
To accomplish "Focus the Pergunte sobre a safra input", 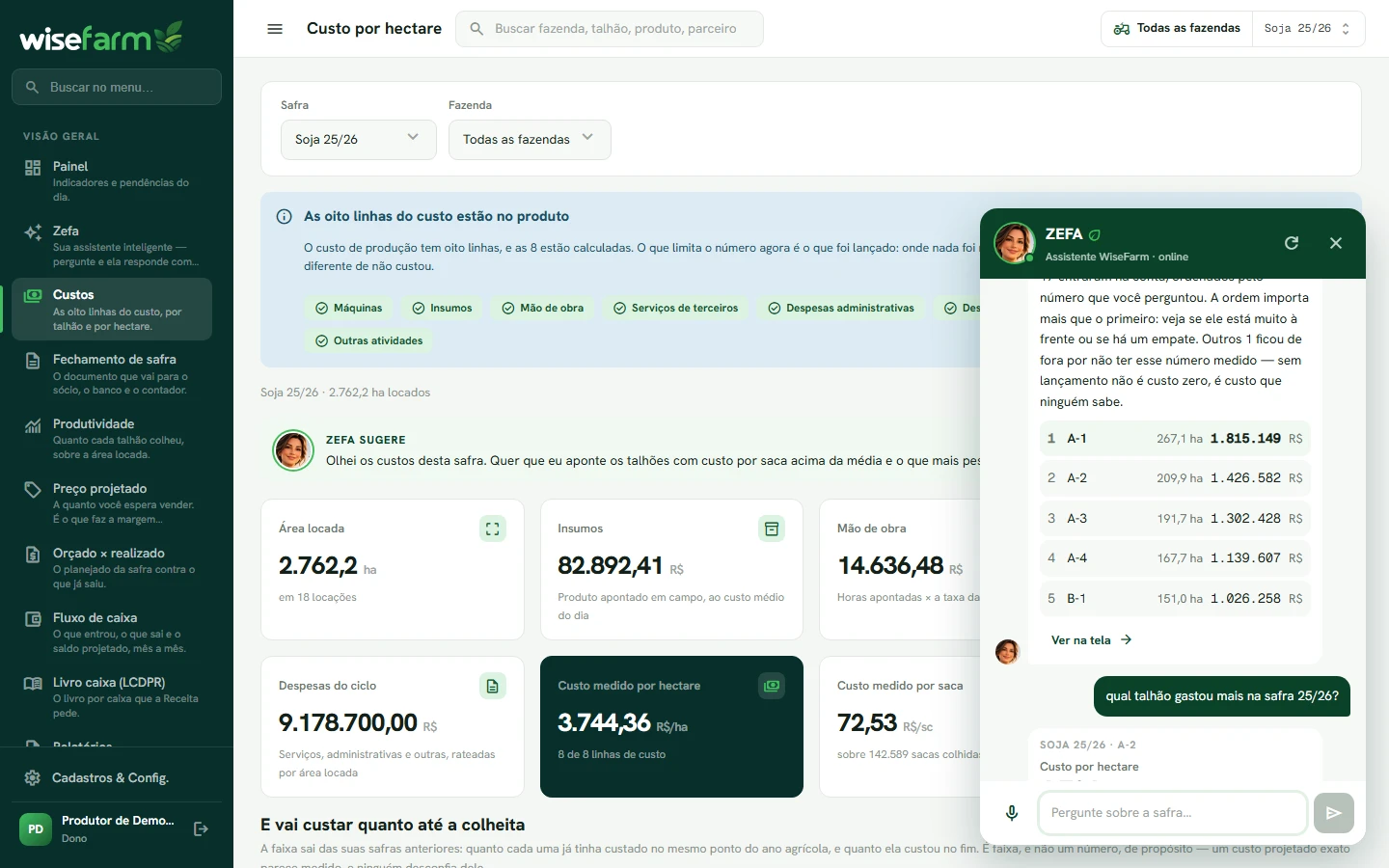I will pyautogui.click(x=1173, y=813).
